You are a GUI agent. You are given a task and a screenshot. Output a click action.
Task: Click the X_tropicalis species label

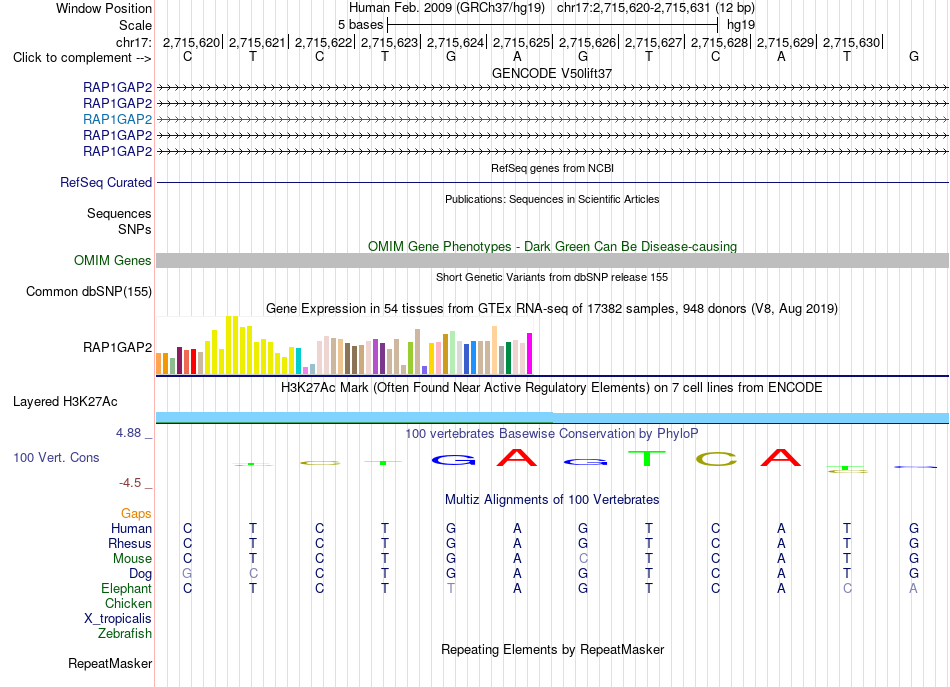(118, 619)
